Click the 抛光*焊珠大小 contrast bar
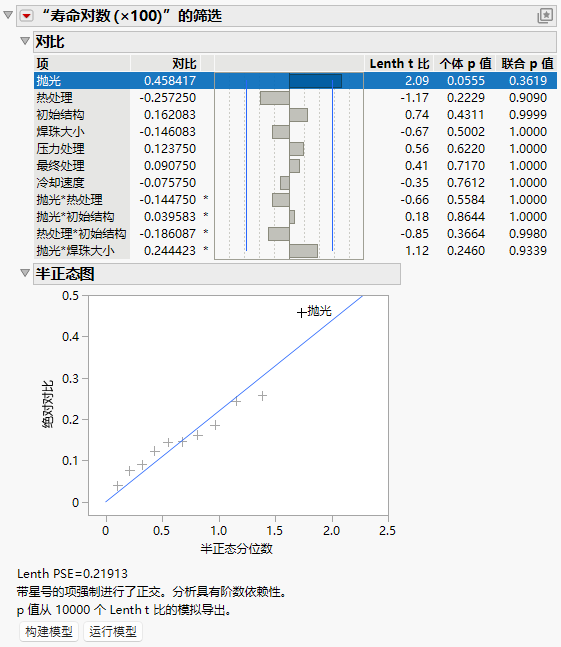 click(x=304, y=251)
